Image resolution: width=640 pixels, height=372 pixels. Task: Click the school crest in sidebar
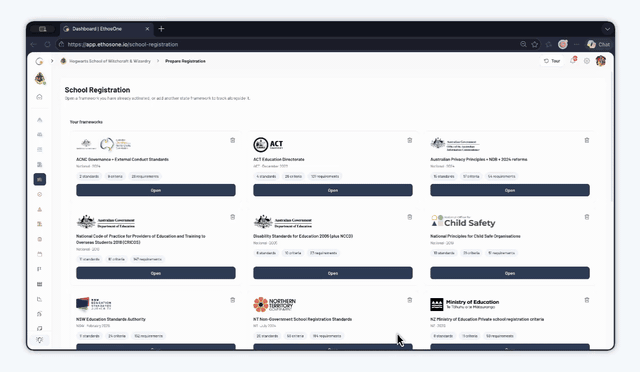(x=40, y=78)
